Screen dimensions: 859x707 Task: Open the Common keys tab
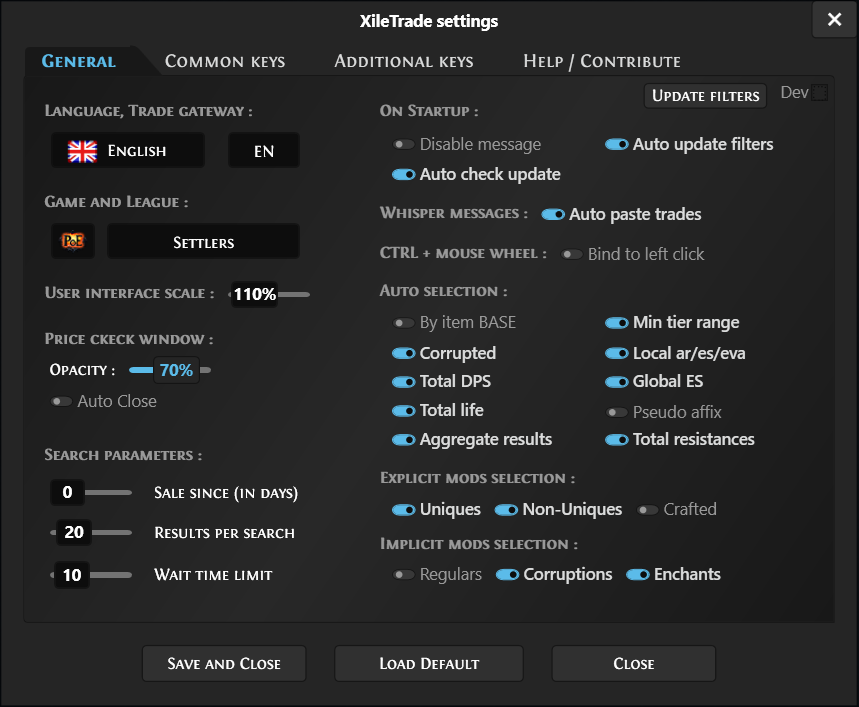point(225,61)
